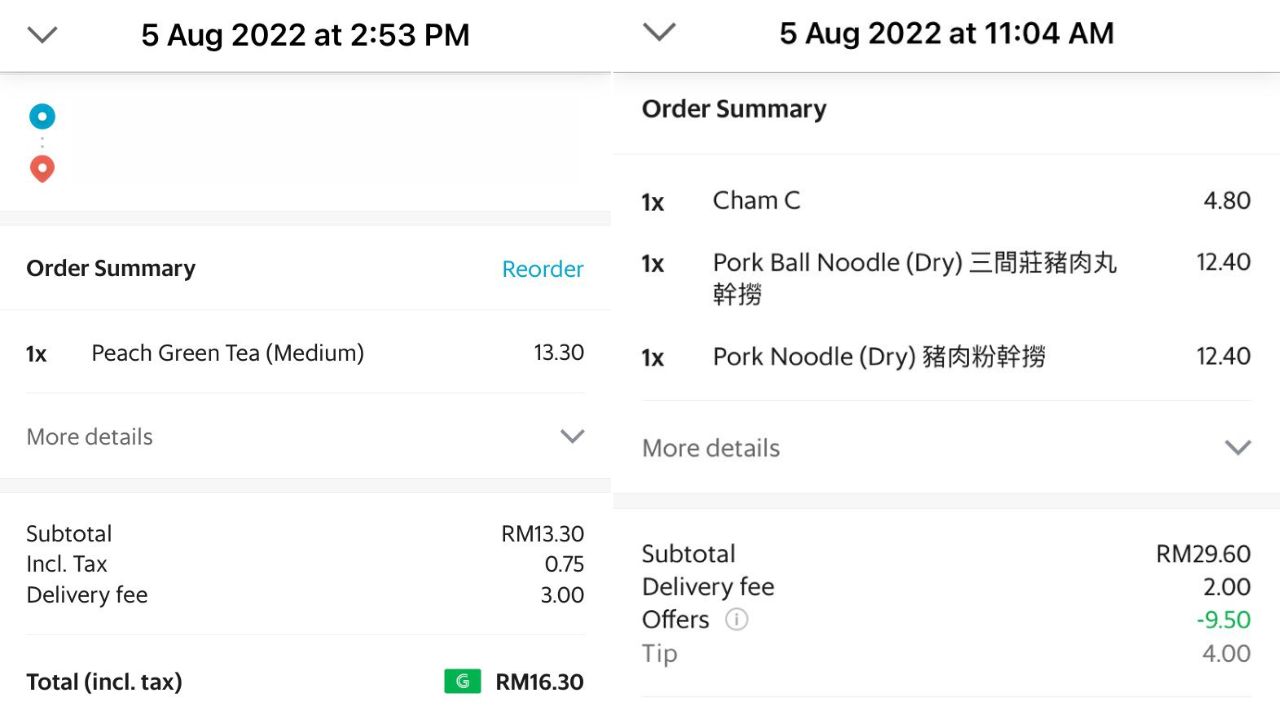Tap the More details label in the left order

90,437
